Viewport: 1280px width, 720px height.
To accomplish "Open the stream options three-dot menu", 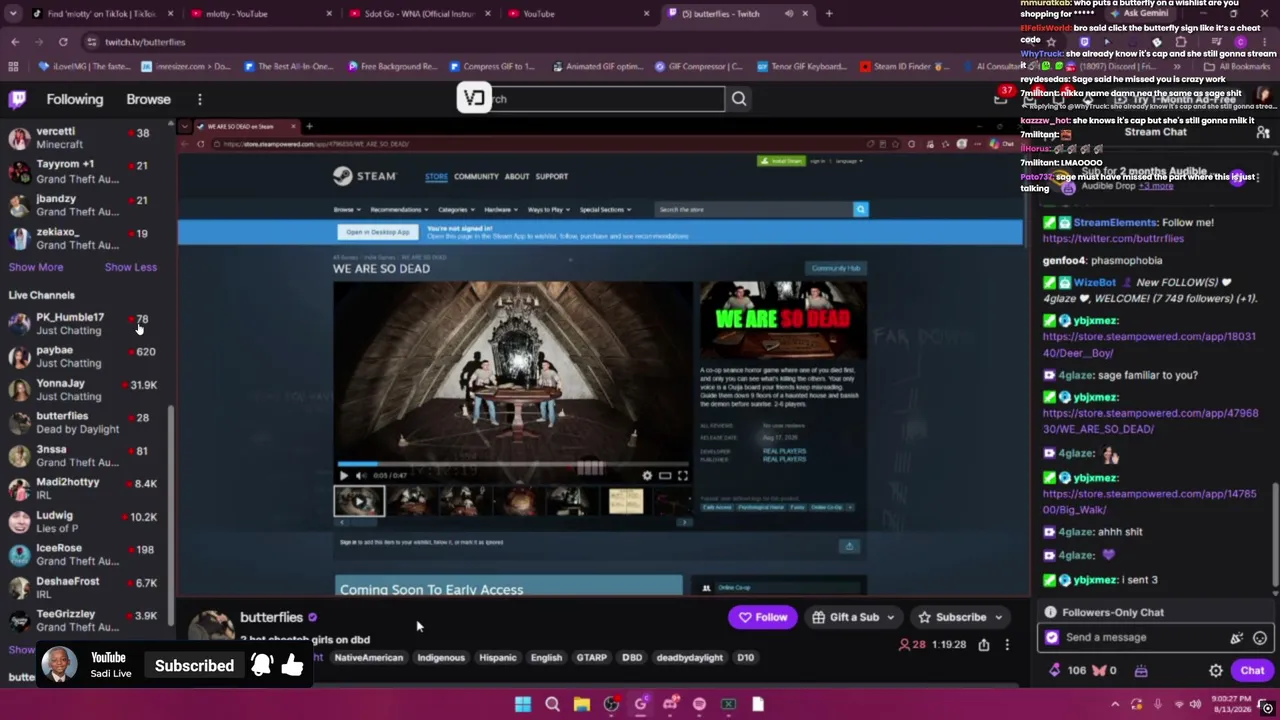I will click(x=1007, y=645).
